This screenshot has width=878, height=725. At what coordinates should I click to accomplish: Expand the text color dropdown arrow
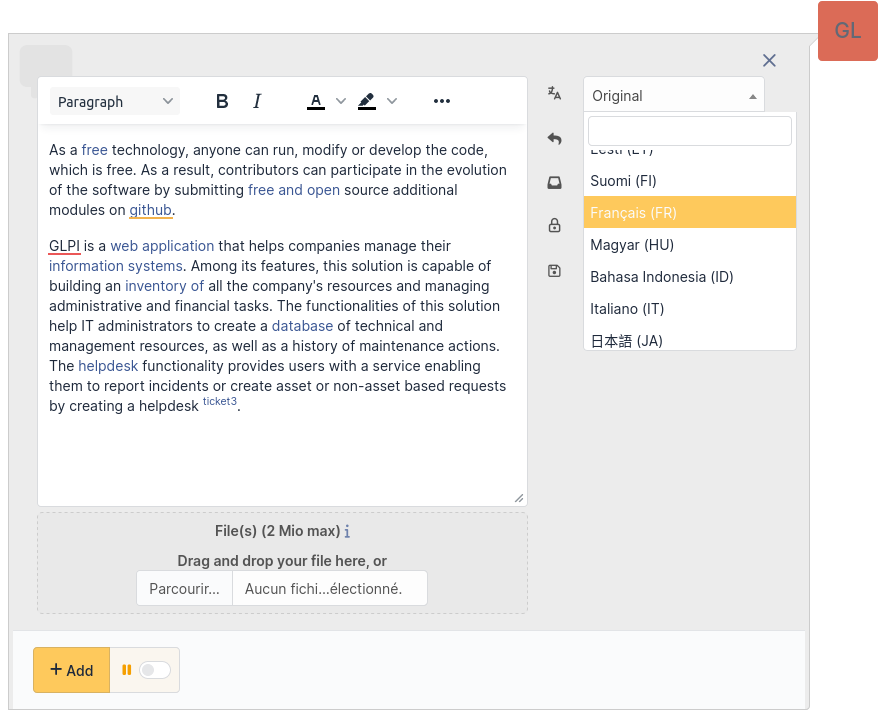click(x=341, y=101)
